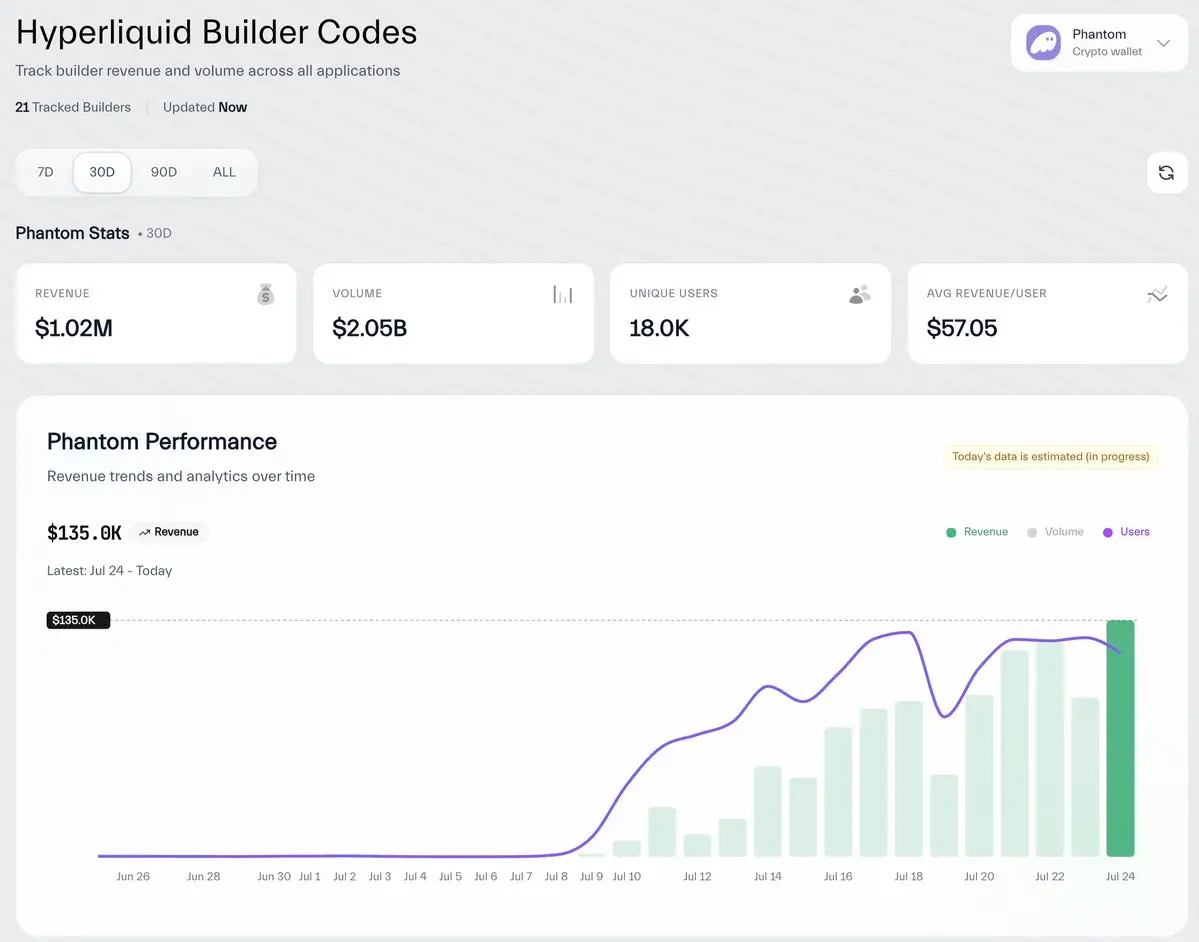Viewport: 1199px width, 942px height.
Task: Expand the chevron next to Crypto wallet
Action: click(1163, 43)
